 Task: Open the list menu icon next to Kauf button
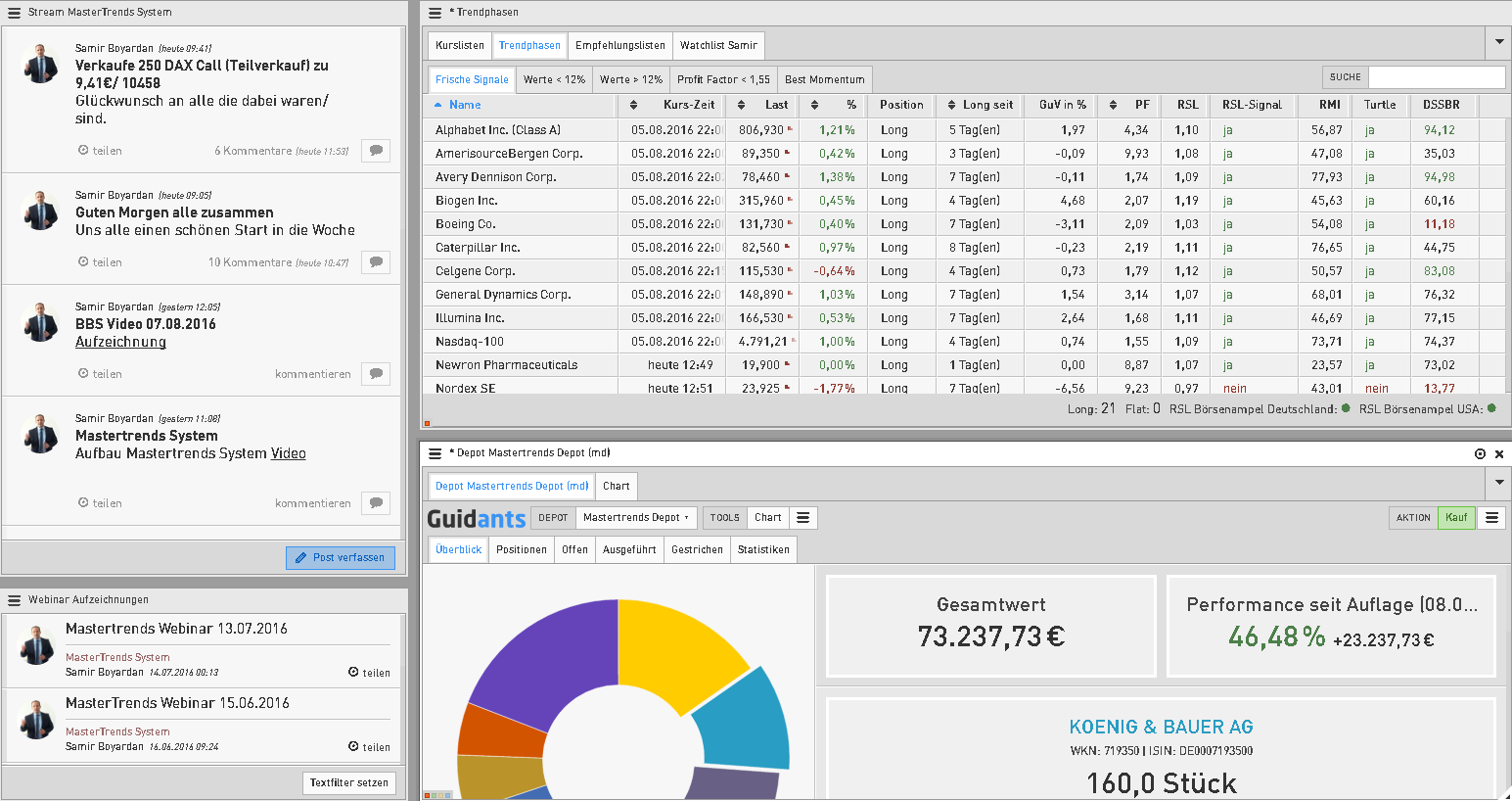tap(1491, 518)
